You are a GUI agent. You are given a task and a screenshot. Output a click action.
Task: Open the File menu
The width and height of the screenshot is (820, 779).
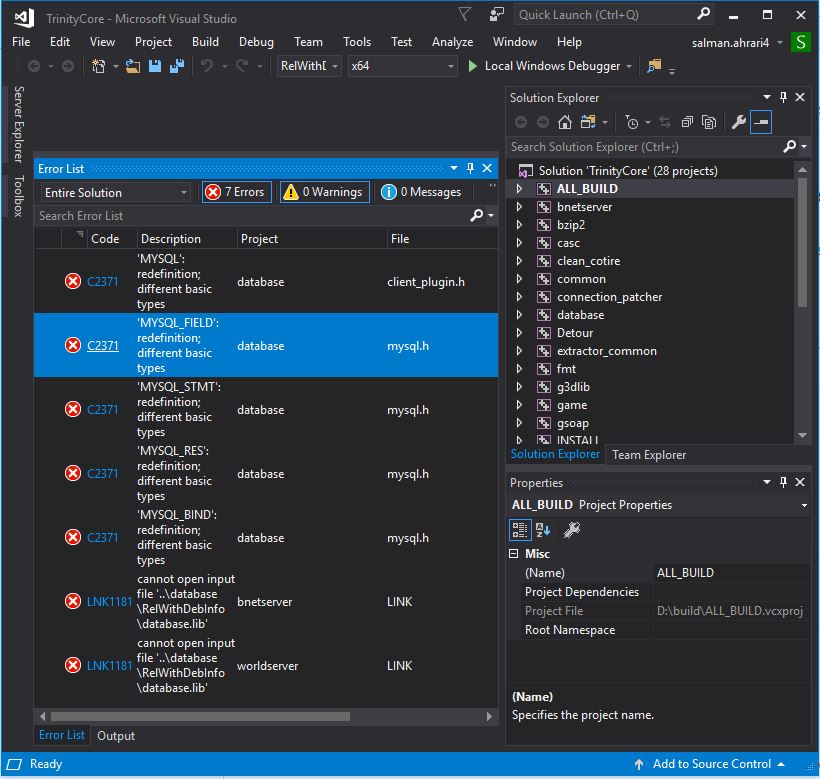coord(21,42)
